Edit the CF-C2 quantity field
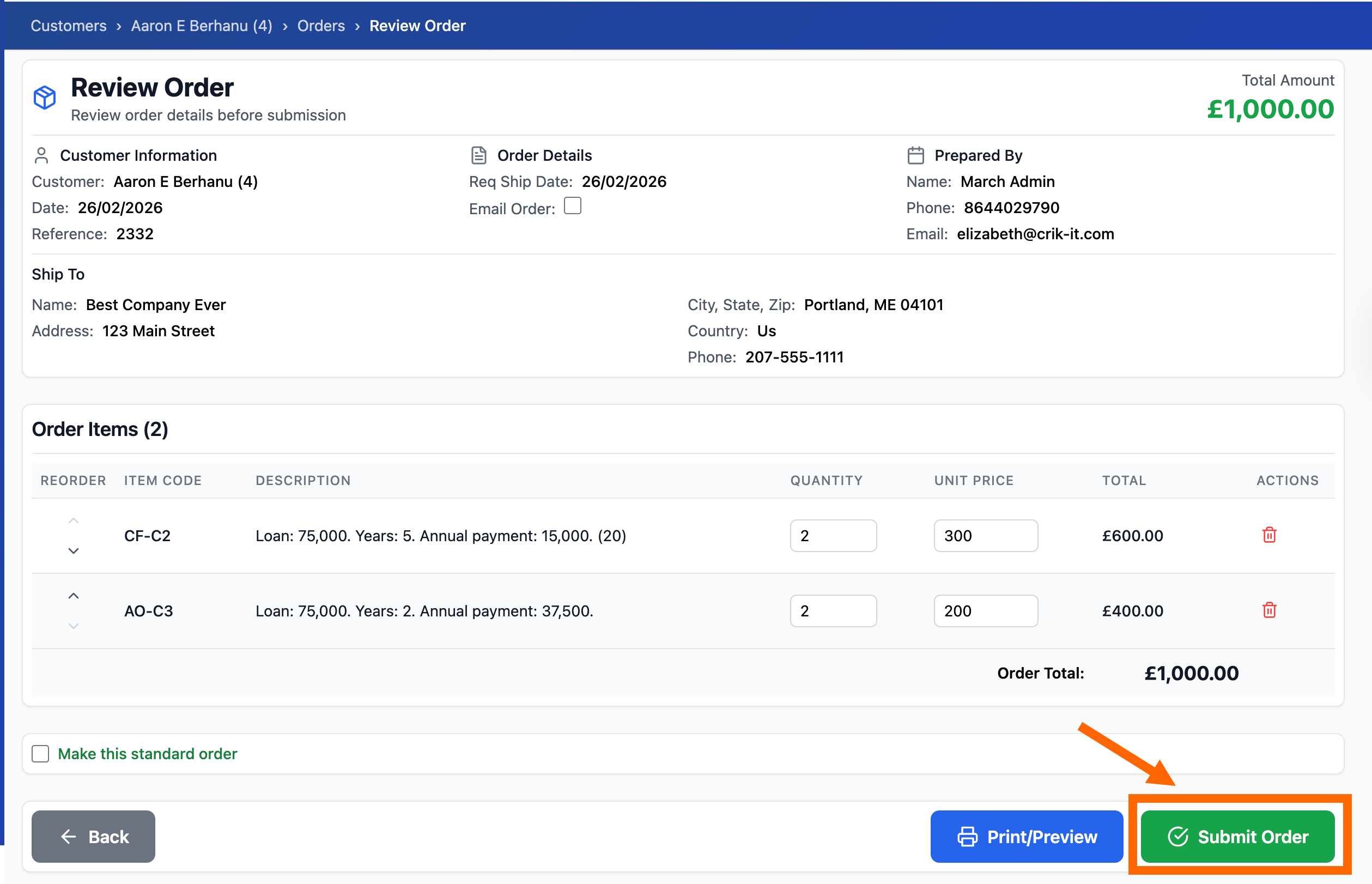 (833, 536)
